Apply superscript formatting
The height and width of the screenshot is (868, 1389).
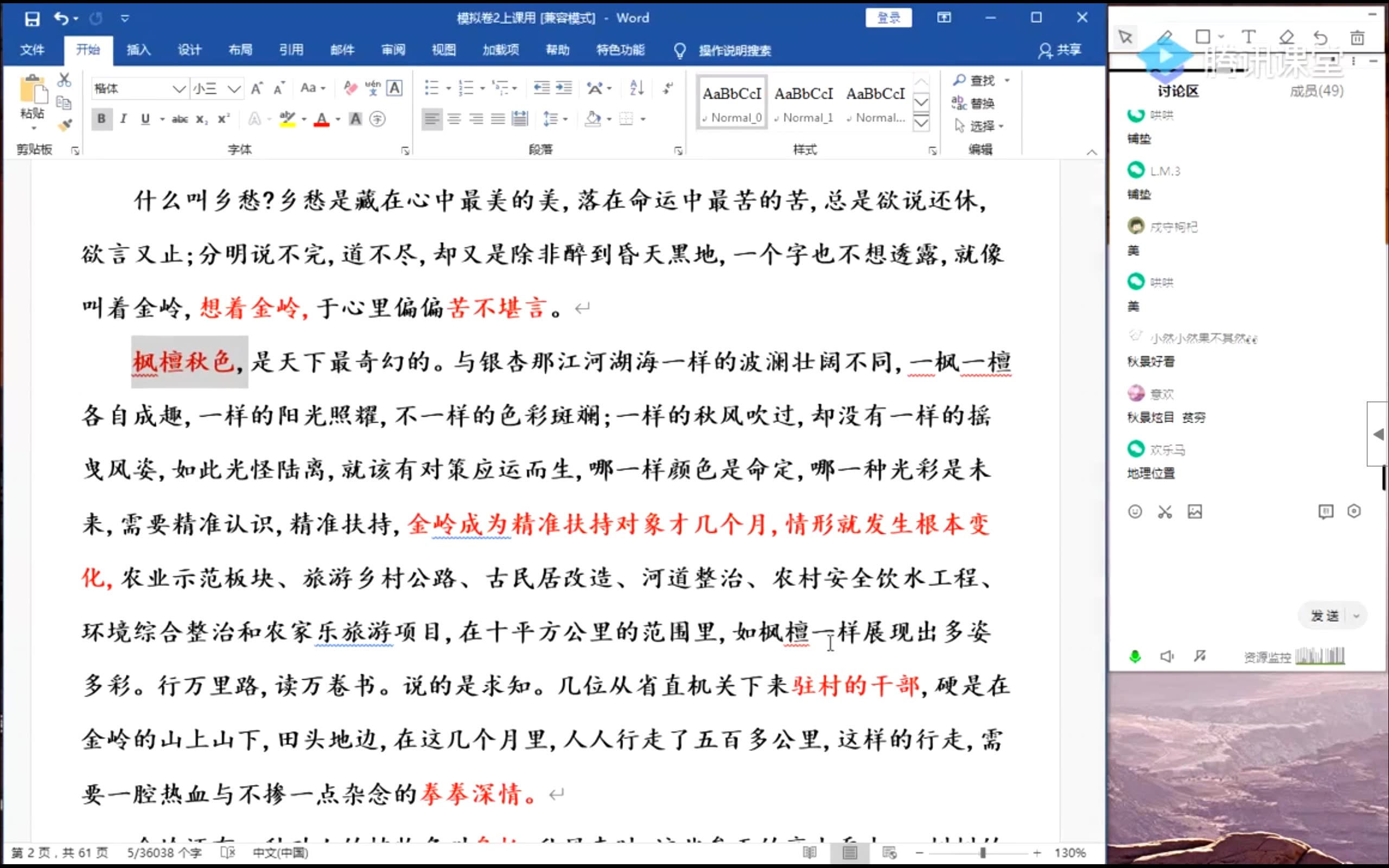coord(224,119)
